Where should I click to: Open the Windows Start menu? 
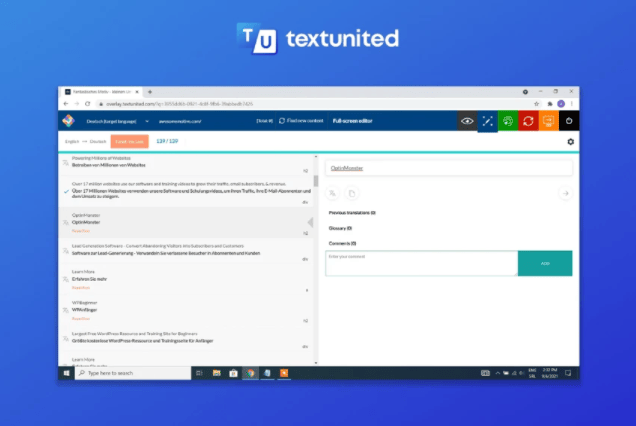tap(67, 373)
